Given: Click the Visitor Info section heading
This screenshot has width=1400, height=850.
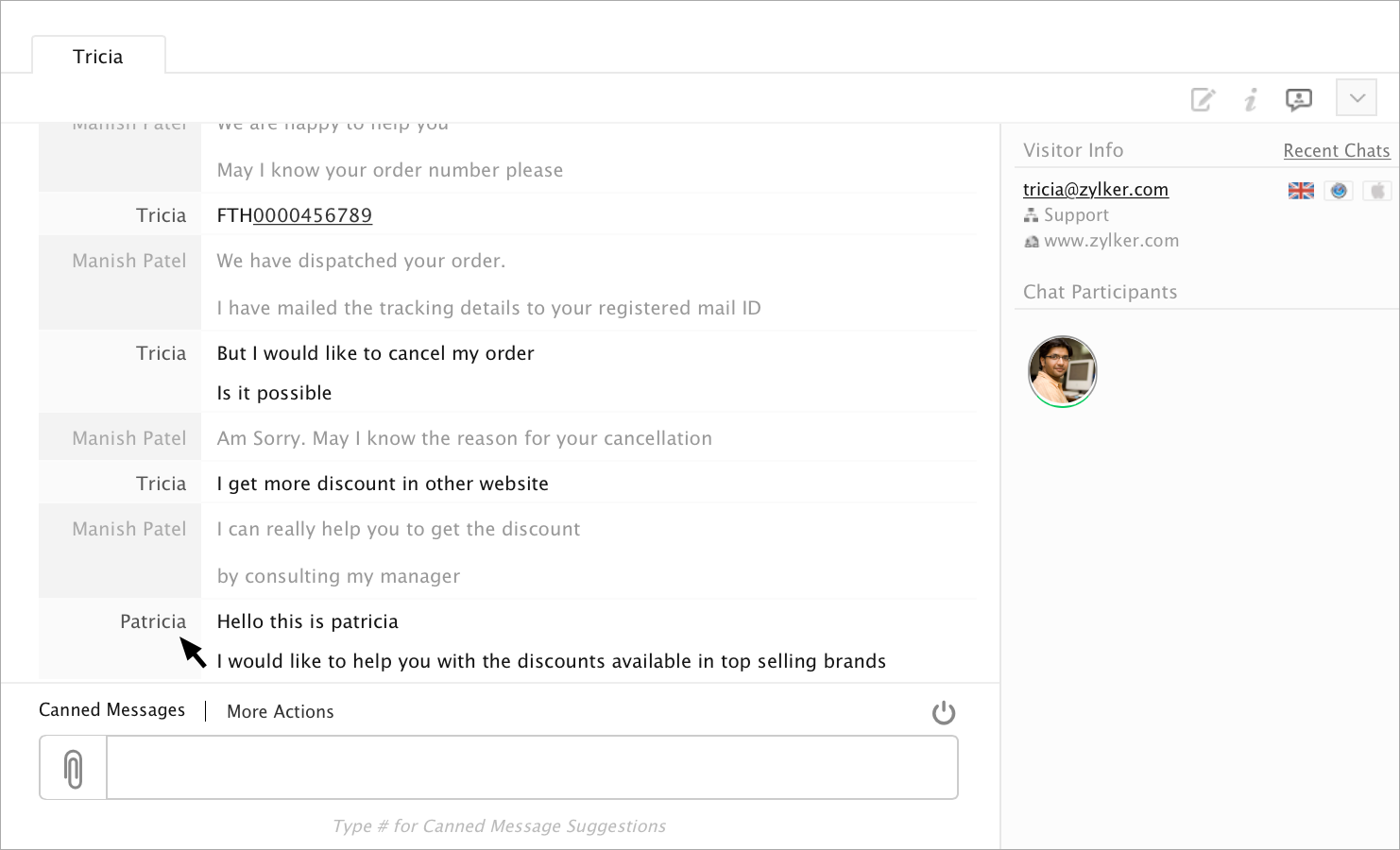Looking at the screenshot, I should 1073,150.
